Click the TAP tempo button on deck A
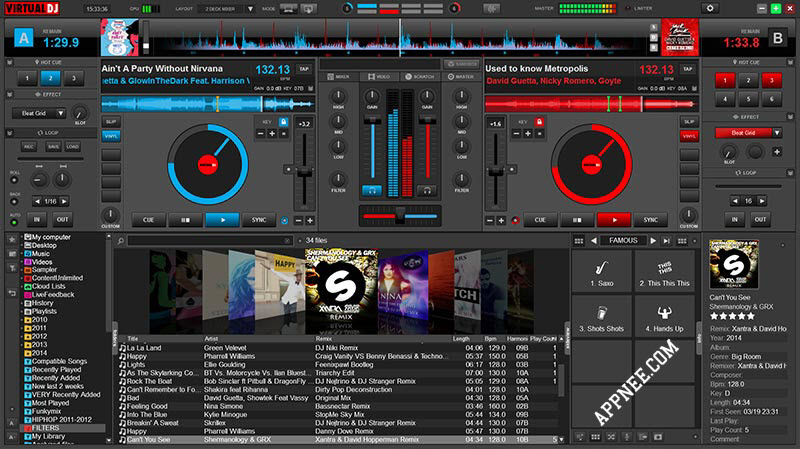 click(x=304, y=69)
